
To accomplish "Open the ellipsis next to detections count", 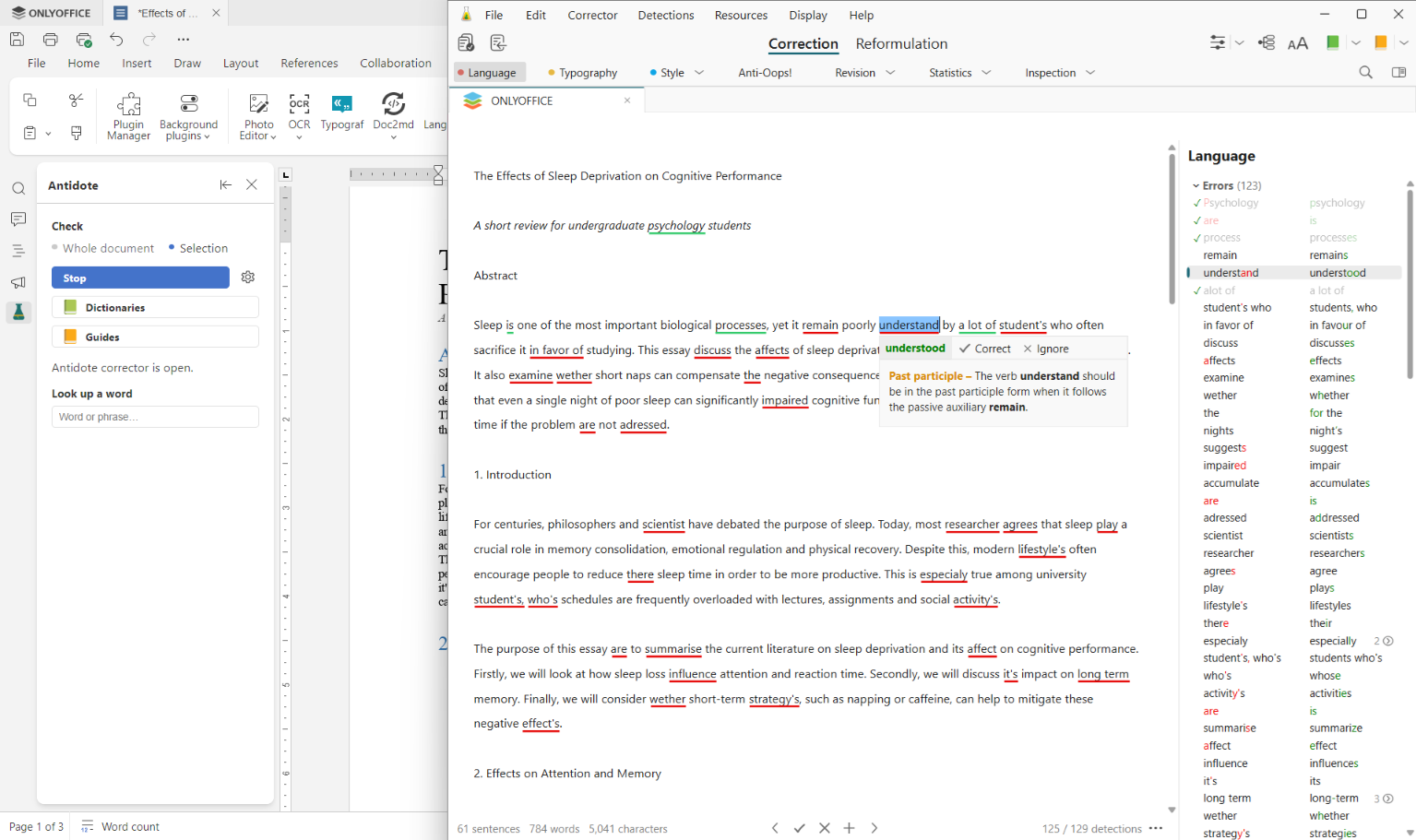I will click(x=1156, y=828).
